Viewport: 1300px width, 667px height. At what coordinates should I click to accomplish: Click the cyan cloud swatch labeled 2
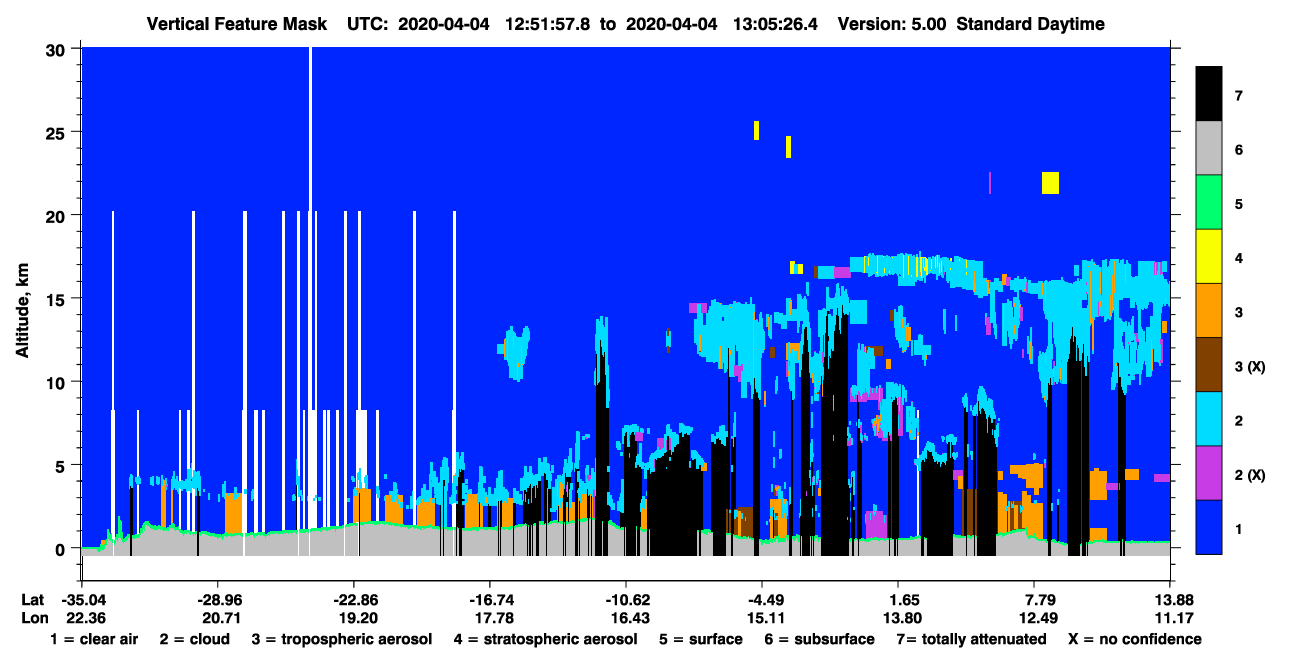(1209, 419)
